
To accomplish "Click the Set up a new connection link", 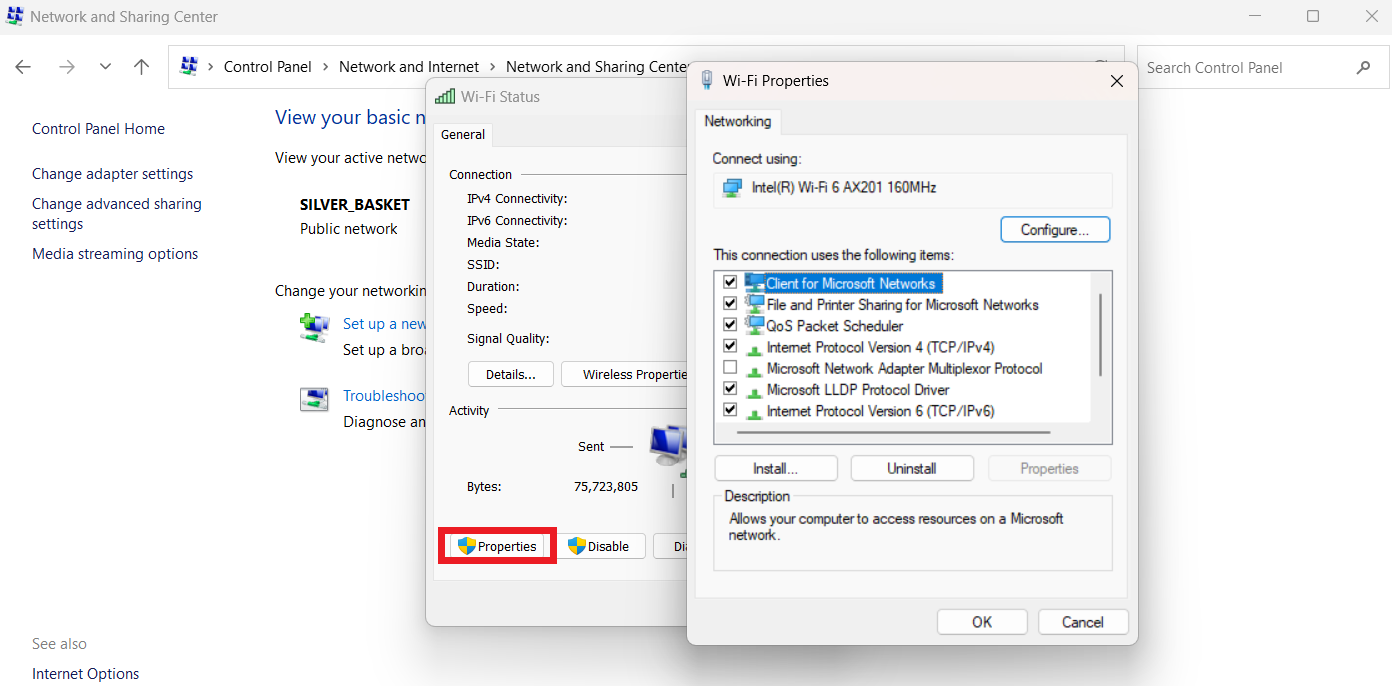I will coord(385,324).
